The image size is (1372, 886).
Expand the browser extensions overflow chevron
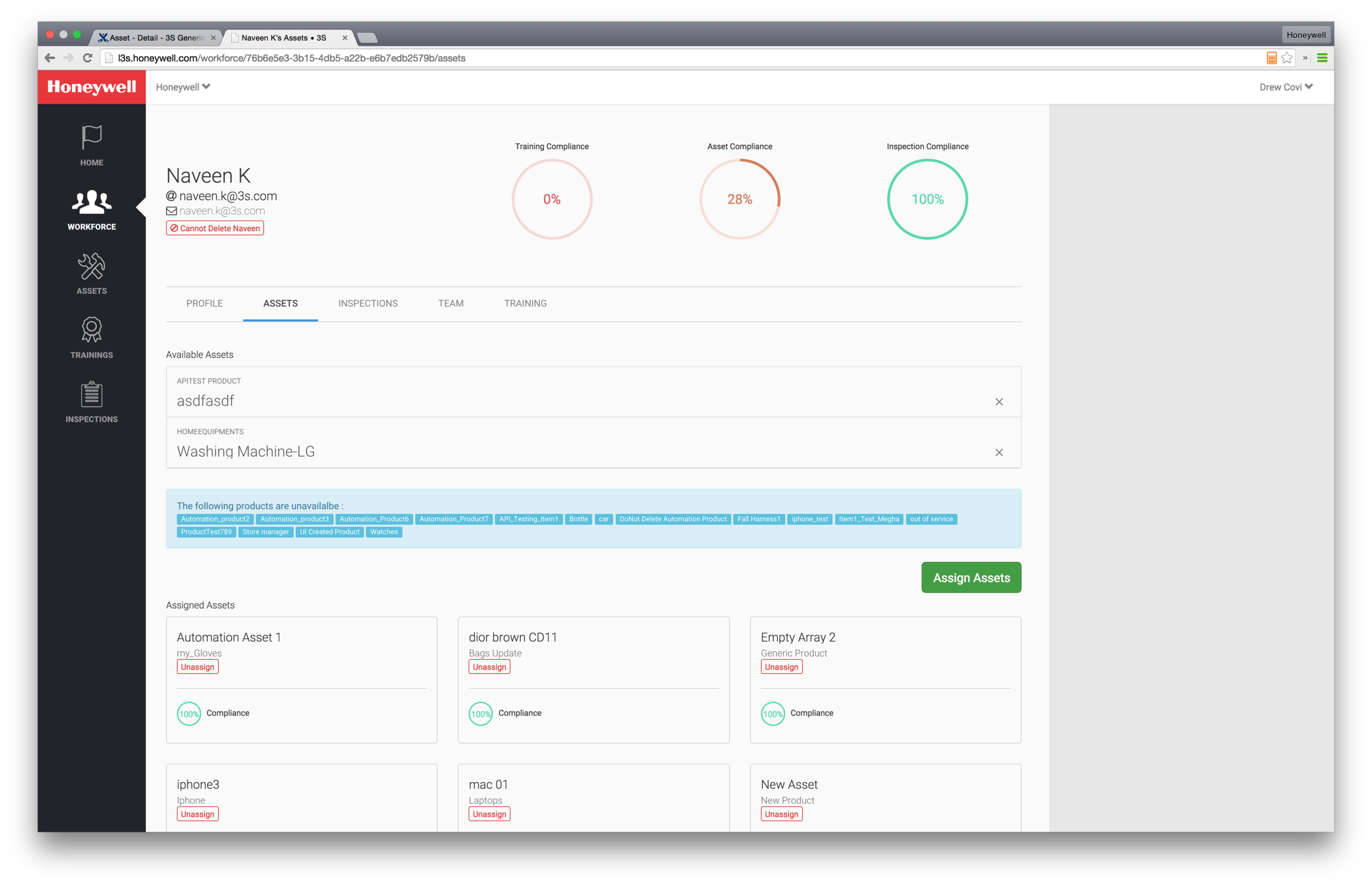pyautogui.click(x=1304, y=58)
